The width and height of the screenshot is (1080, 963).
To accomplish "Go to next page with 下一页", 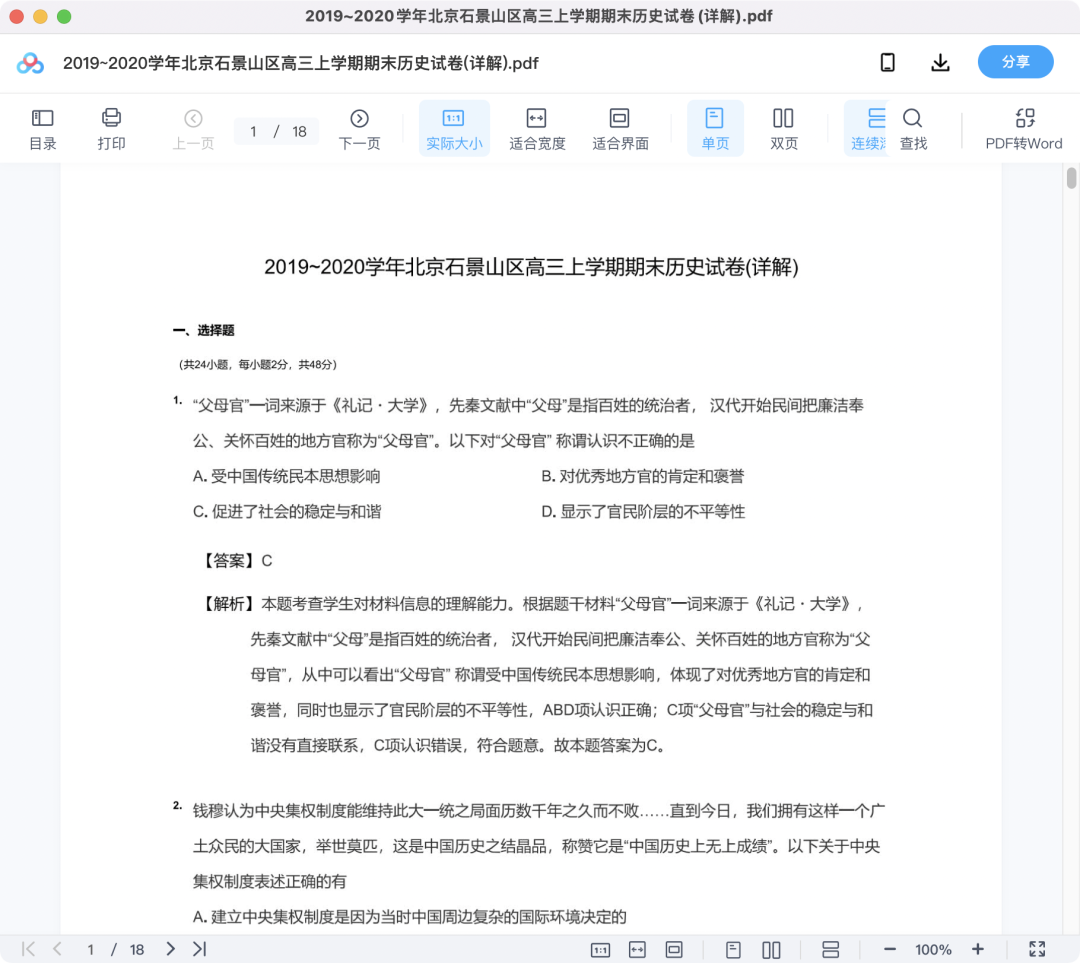I will tap(359, 129).
